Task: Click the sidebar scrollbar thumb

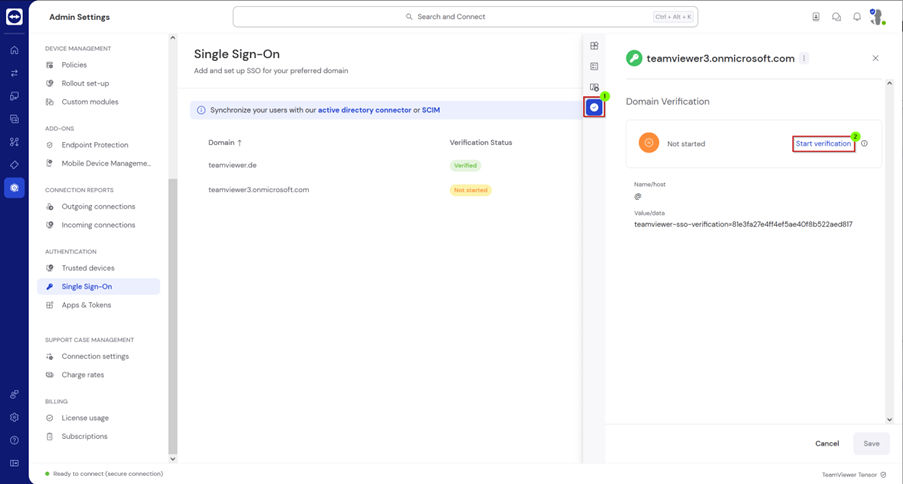Action: (173, 316)
